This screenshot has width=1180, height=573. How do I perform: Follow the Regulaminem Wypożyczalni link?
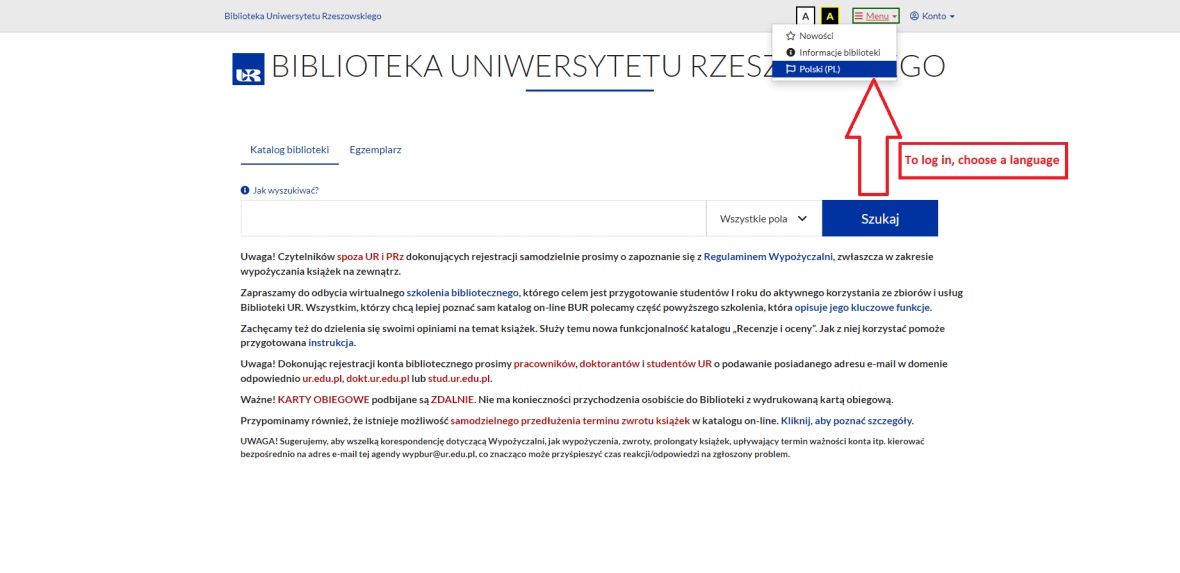[x=768, y=257]
